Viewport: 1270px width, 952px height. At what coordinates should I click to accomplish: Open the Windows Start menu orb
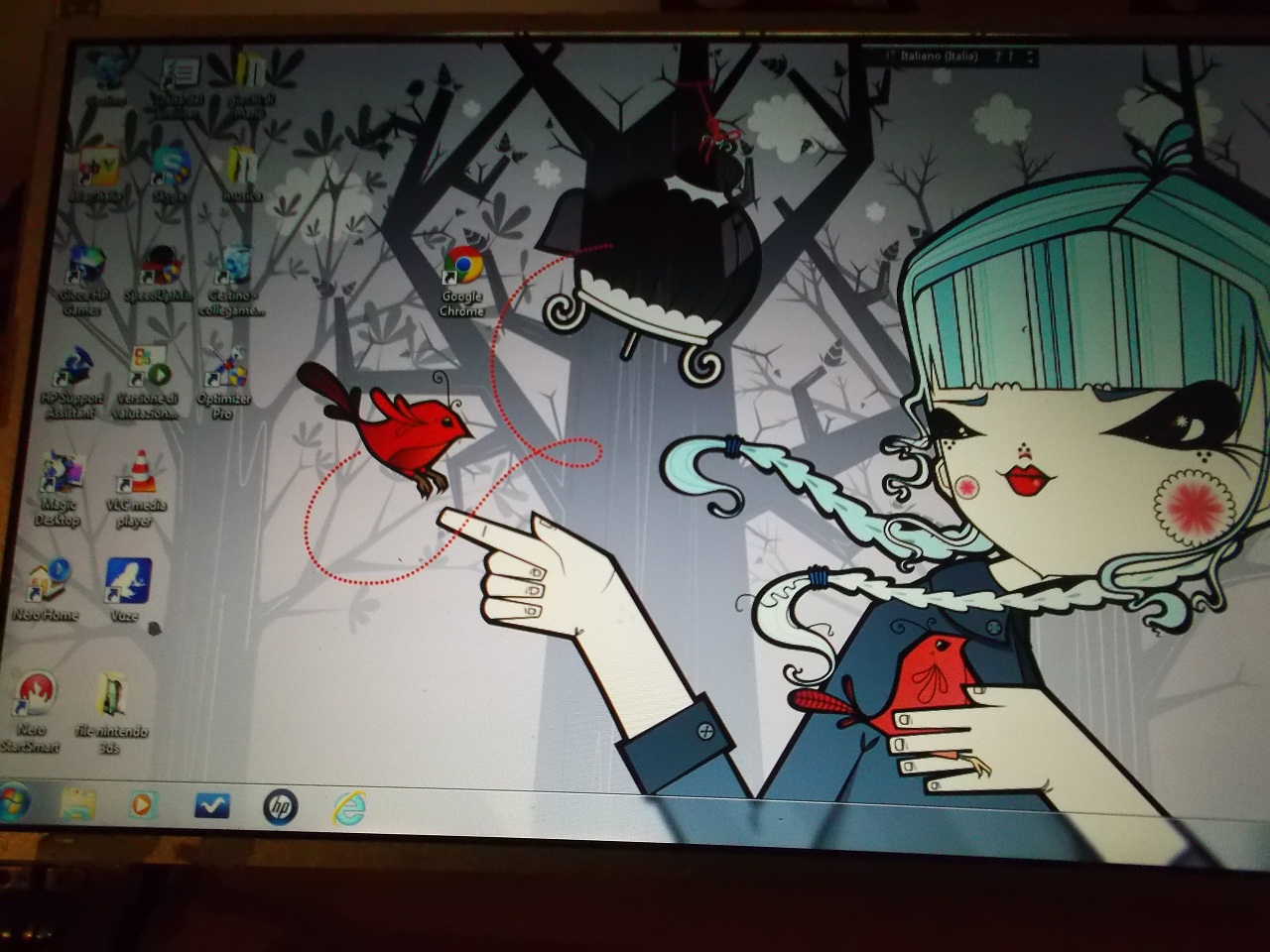point(12,801)
